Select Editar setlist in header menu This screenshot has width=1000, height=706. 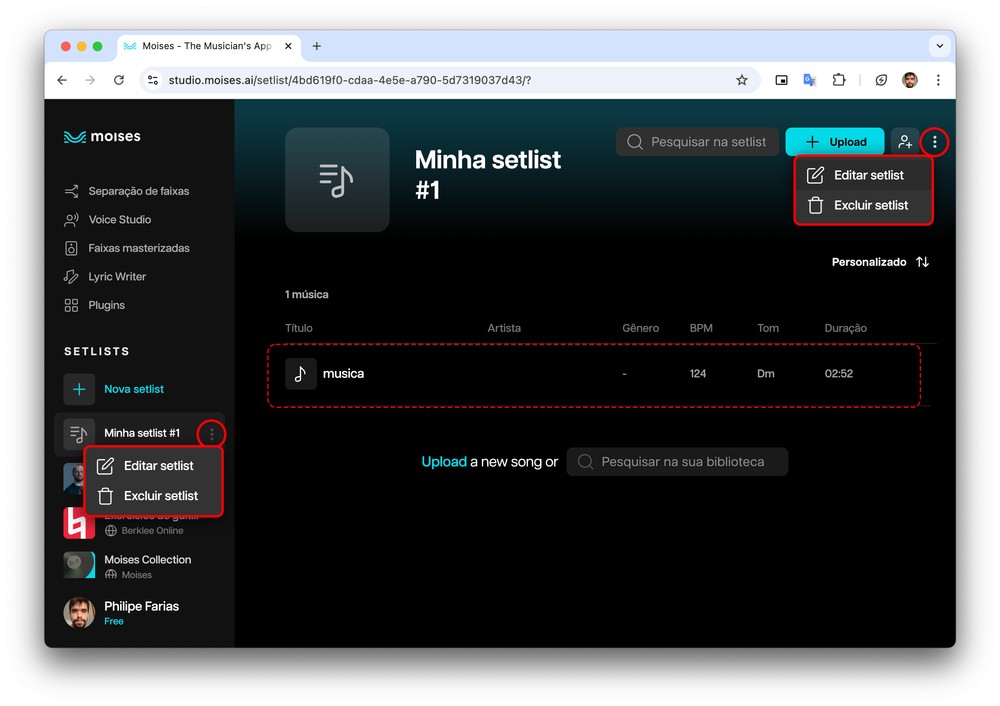tap(867, 175)
